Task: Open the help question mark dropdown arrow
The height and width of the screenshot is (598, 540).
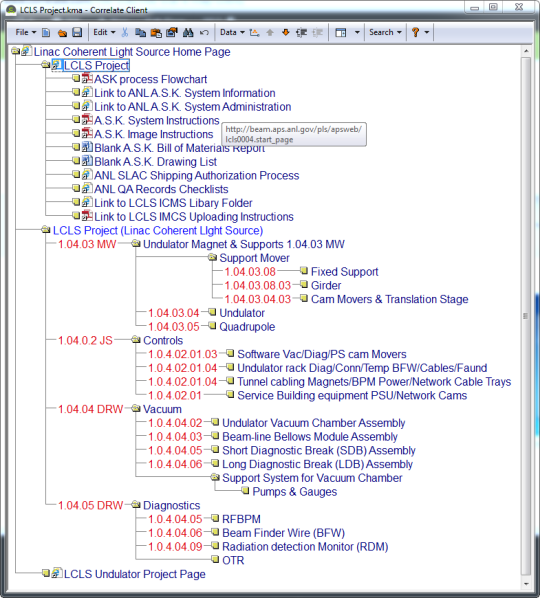Action: coord(427,33)
